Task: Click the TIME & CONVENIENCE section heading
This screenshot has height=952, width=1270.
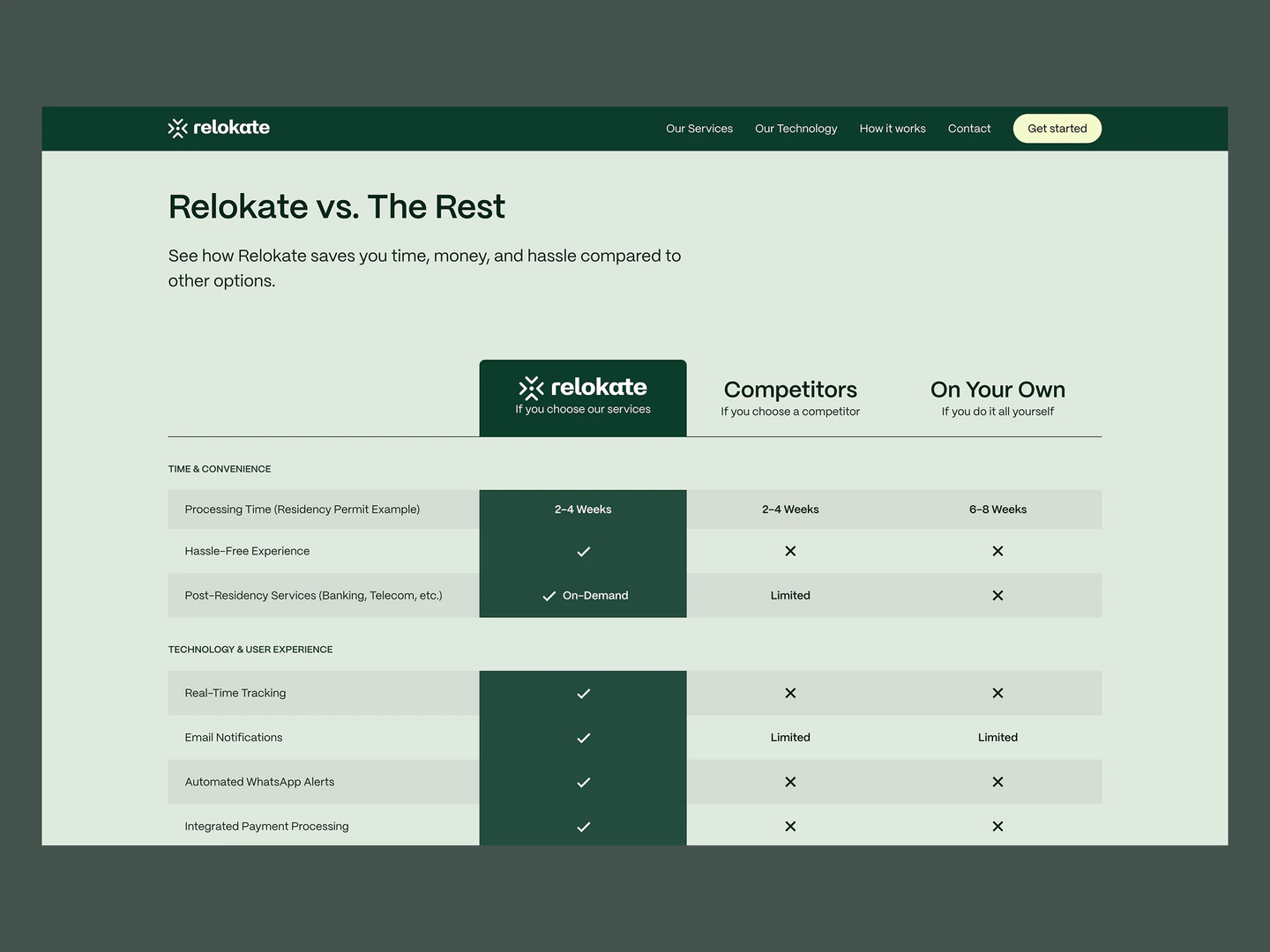Action: [220, 469]
